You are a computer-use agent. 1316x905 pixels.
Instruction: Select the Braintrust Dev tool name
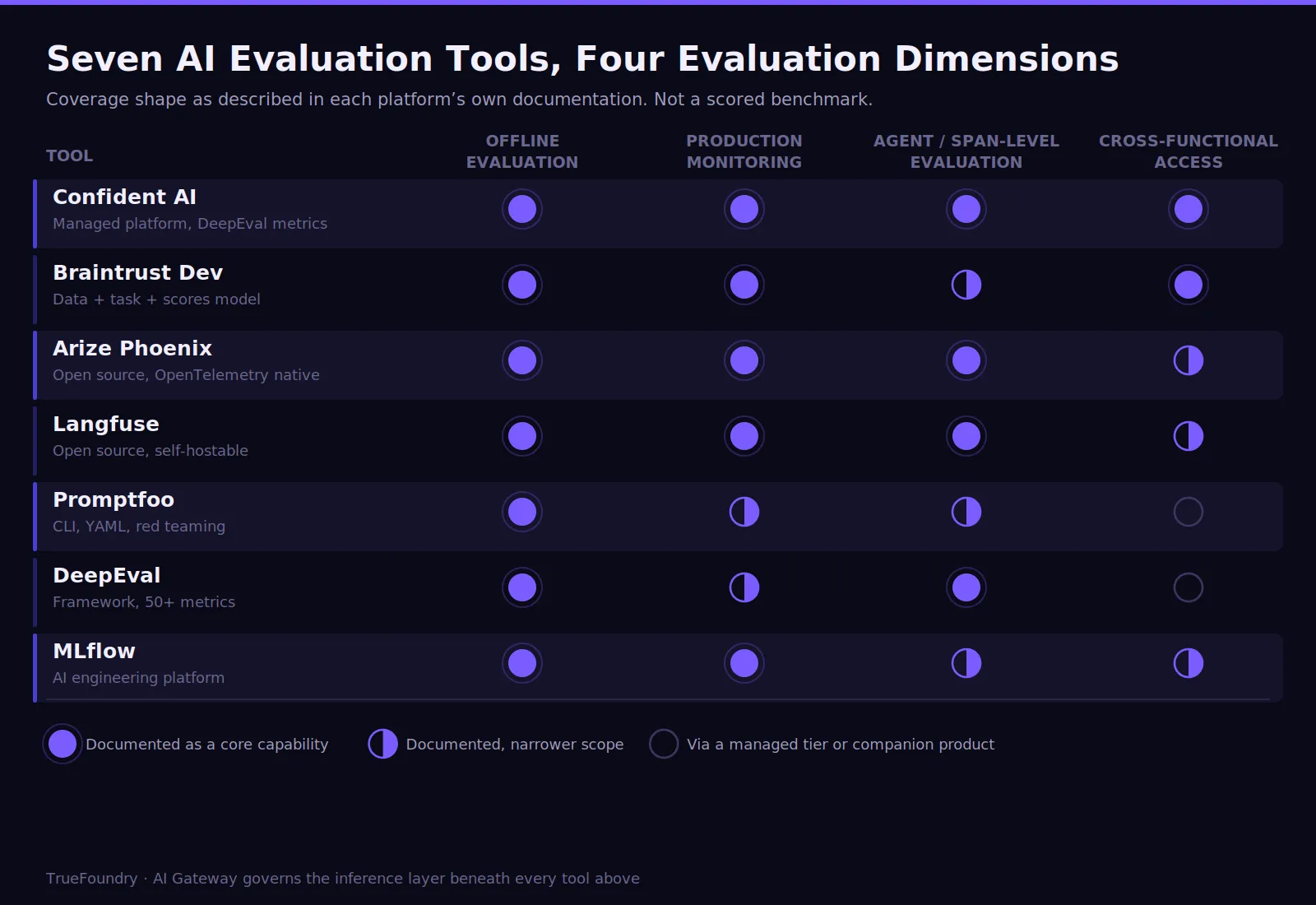(137, 272)
